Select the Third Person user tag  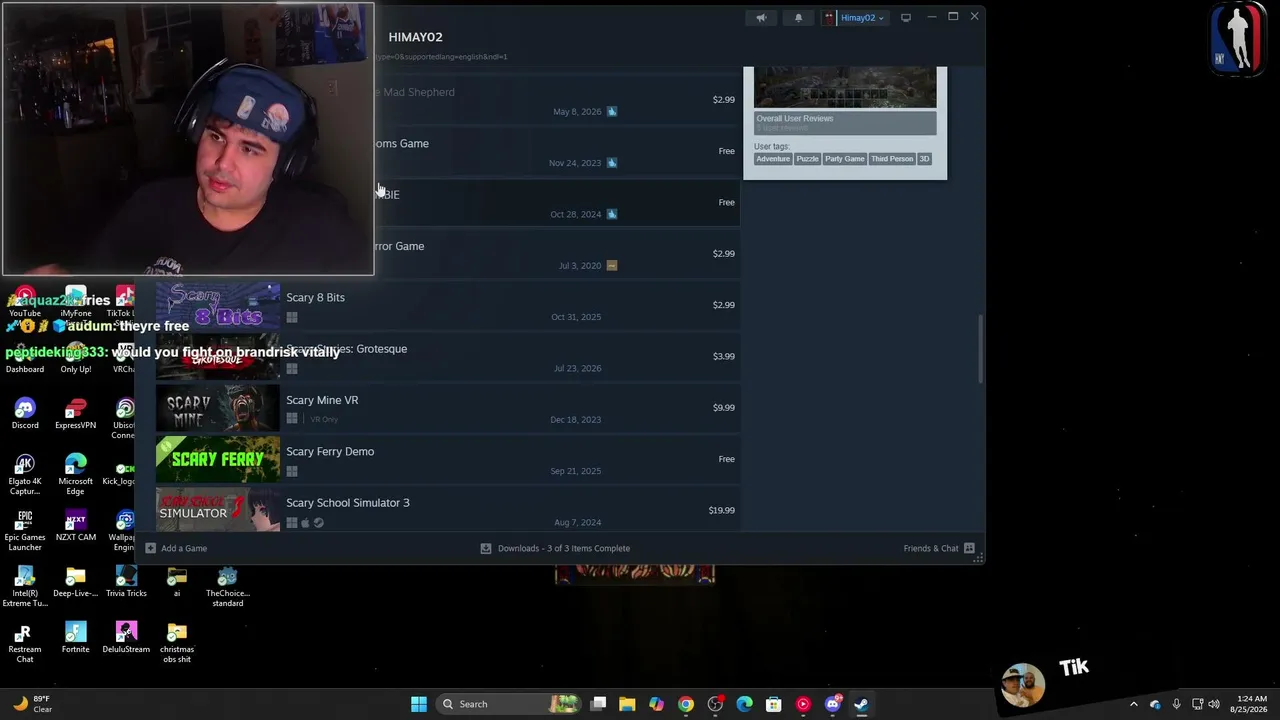click(x=892, y=159)
